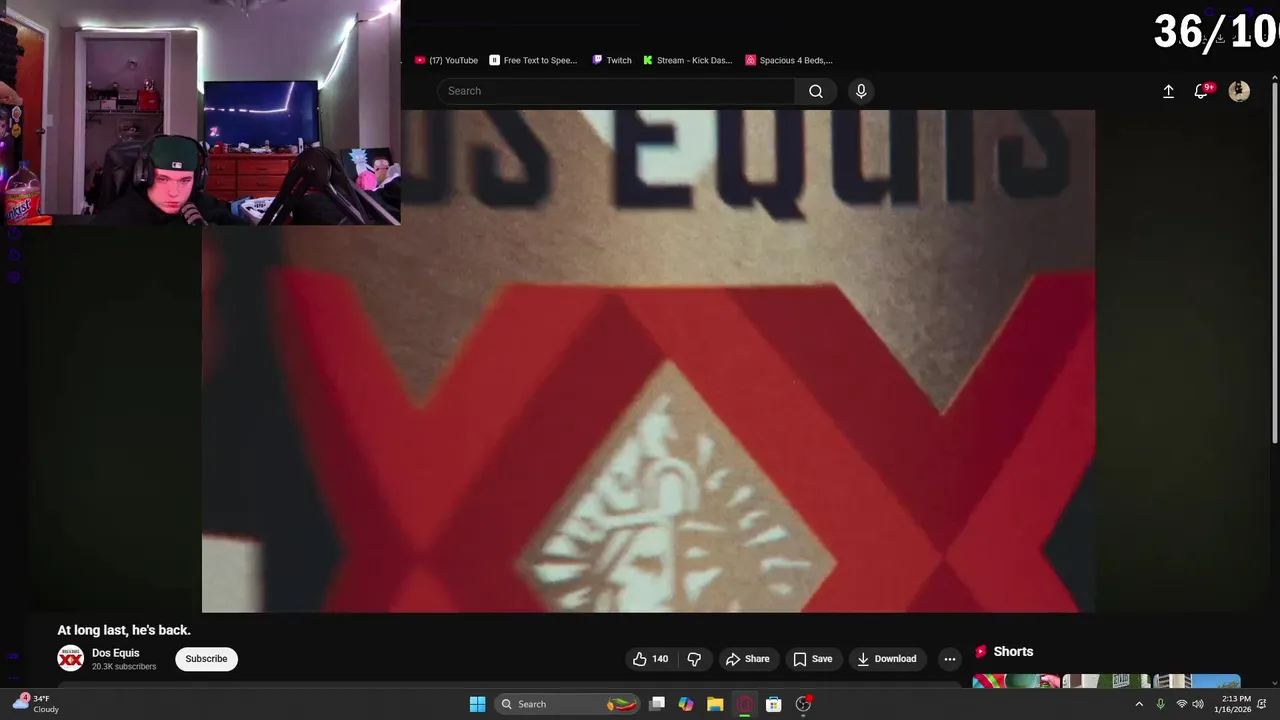Open the Spacious 4 Beds bookmark

[x=789, y=60]
